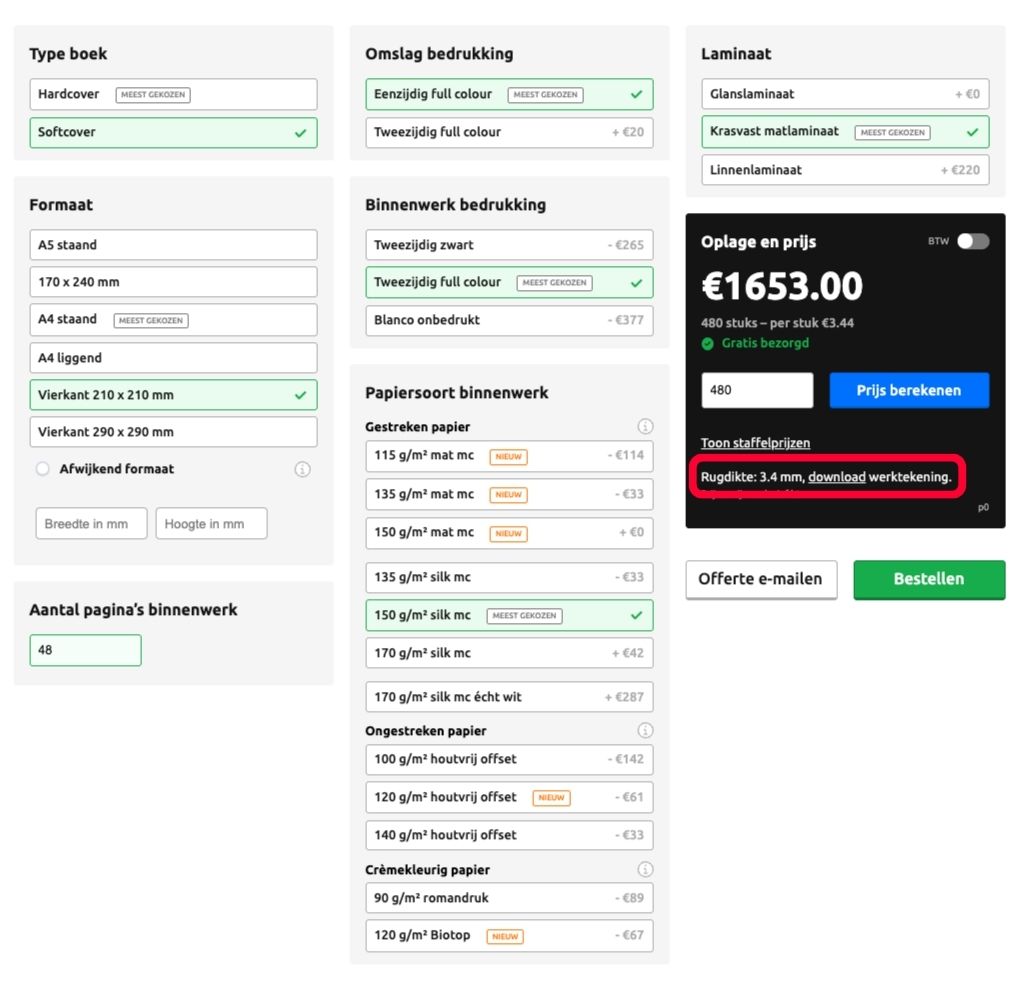Calculate price with Prijs berekenen button
The height and width of the screenshot is (990, 1018).
coord(909,390)
